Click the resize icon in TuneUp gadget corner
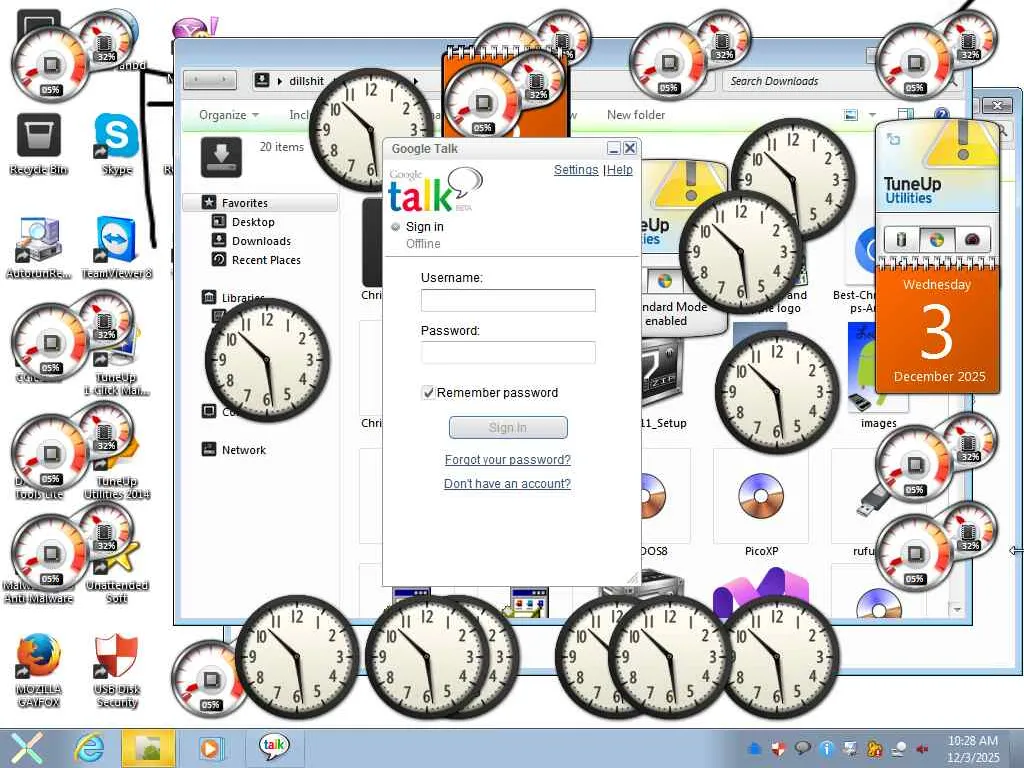 893,139
